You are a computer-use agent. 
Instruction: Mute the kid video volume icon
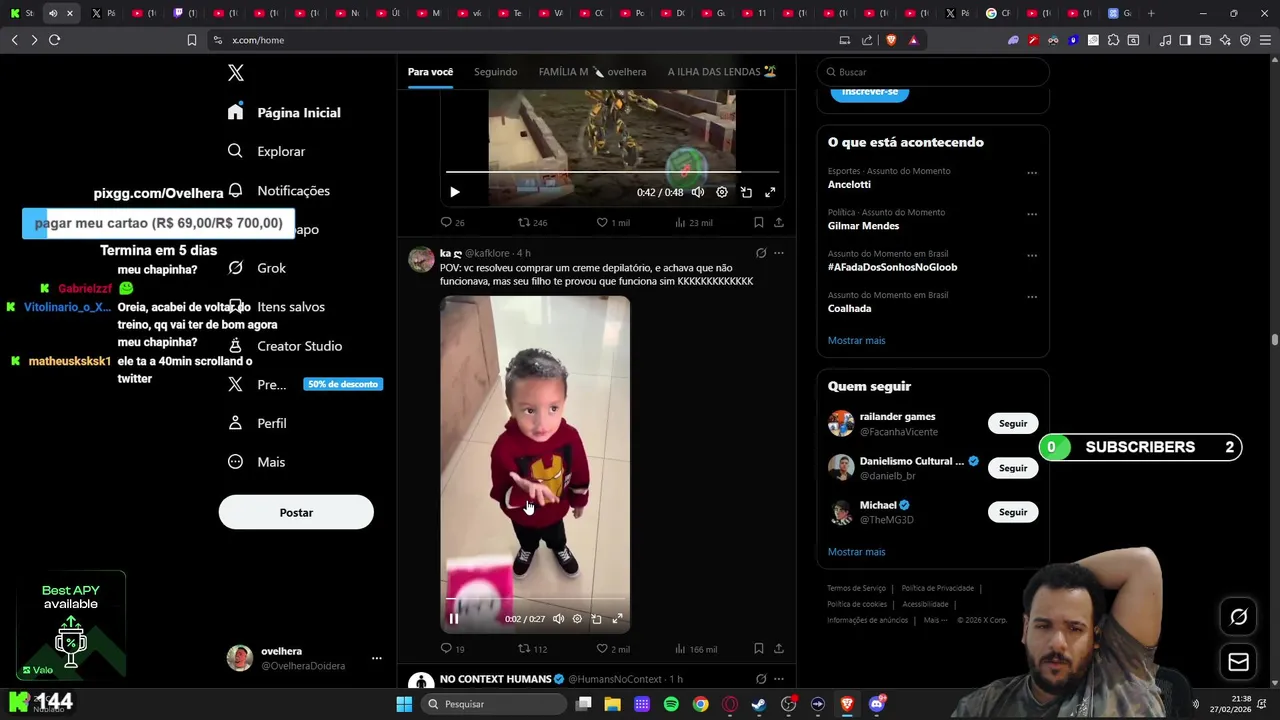click(x=558, y=619)
